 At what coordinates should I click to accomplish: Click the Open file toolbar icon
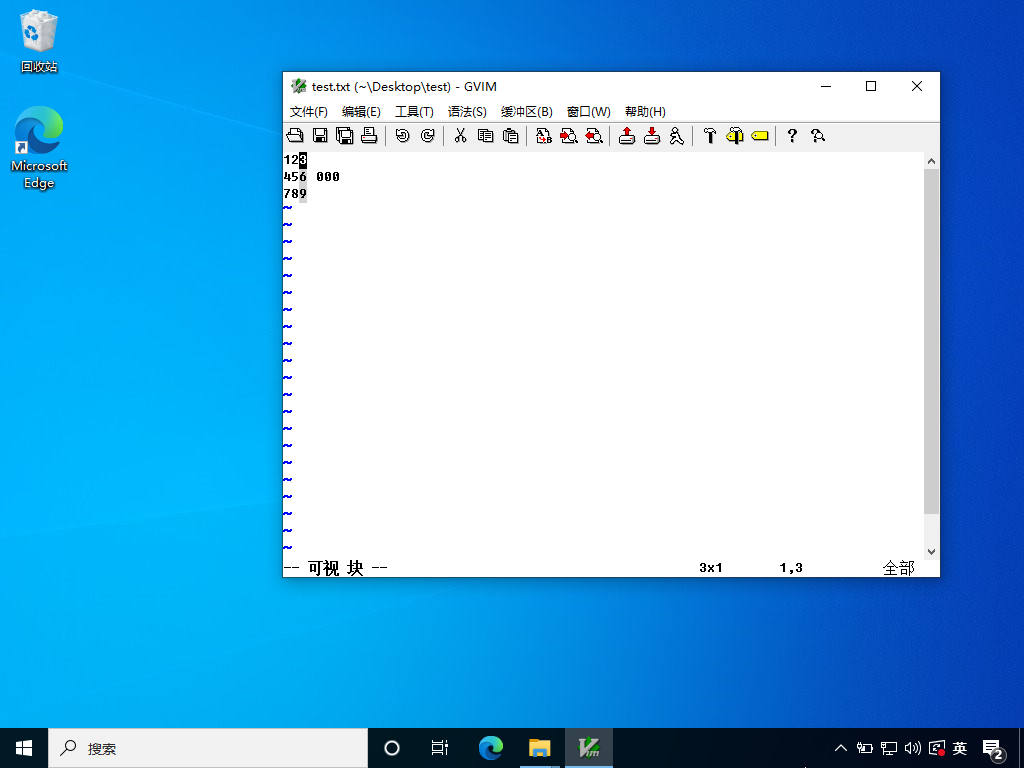point(295,136)
